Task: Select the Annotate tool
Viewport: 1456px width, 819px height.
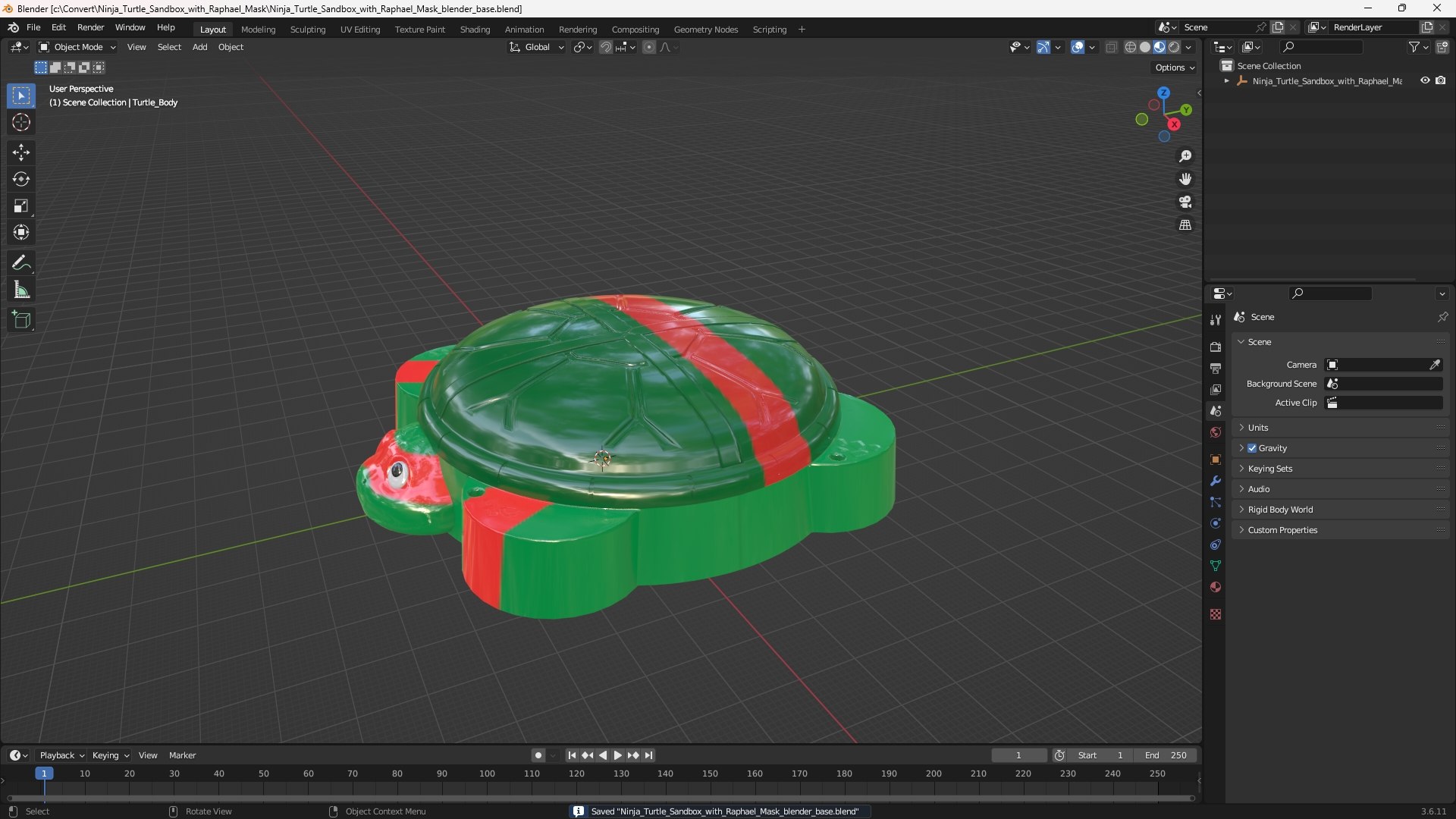Action: [x=21, y=263]
